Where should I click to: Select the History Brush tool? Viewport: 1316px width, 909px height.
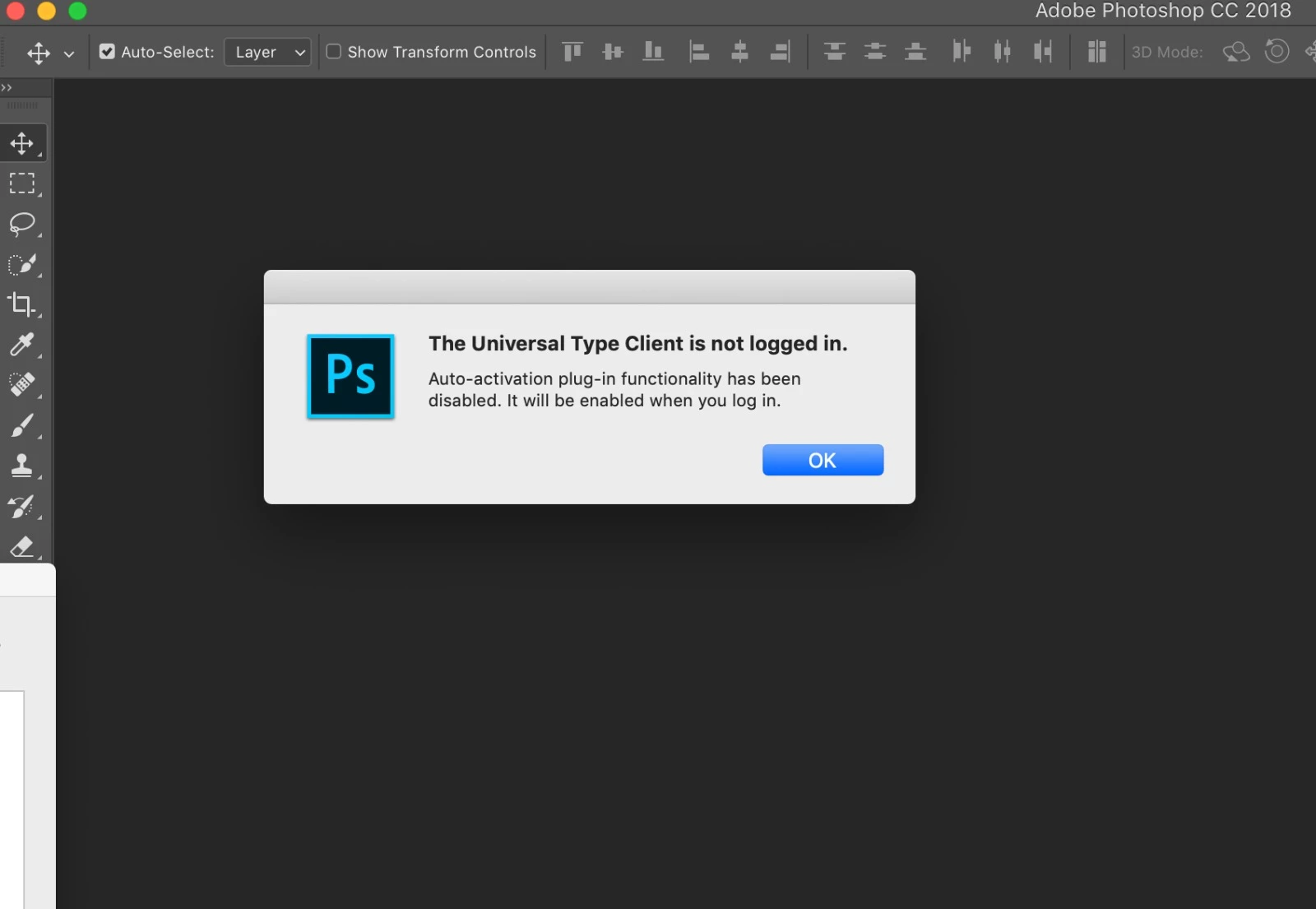[23, 506]
